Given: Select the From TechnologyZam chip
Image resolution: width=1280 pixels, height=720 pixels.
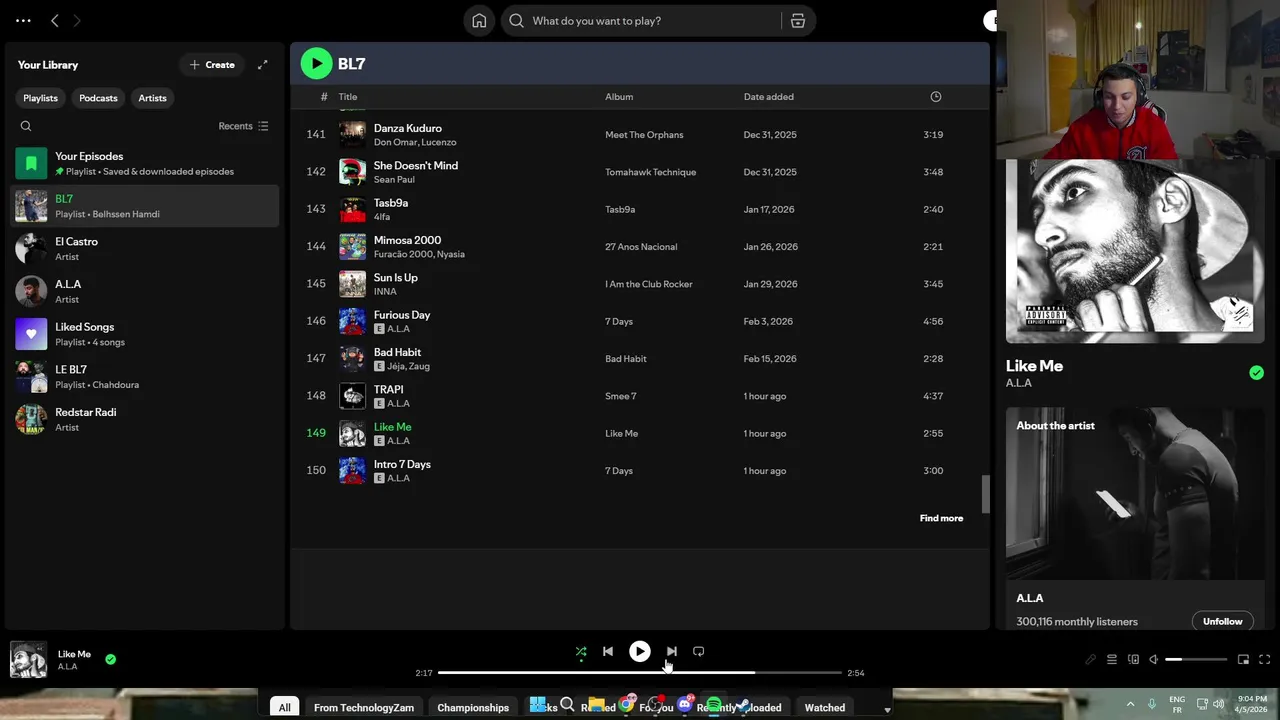Looking at the screenshot, I should (x=364, y=707).
